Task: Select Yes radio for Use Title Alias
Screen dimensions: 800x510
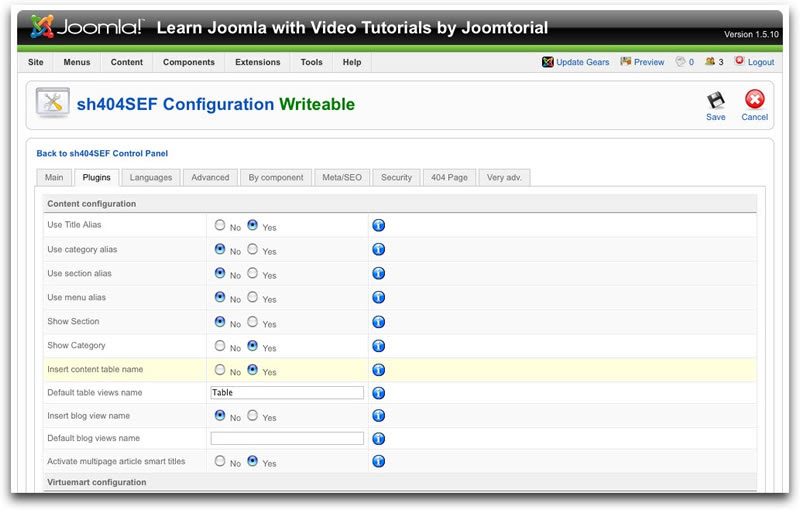Action: point(253,225)
